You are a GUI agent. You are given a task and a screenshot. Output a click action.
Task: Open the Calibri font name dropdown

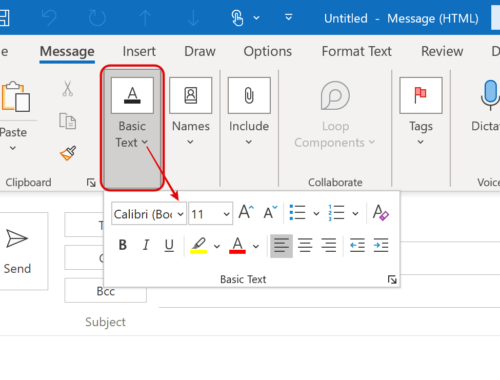181,214
